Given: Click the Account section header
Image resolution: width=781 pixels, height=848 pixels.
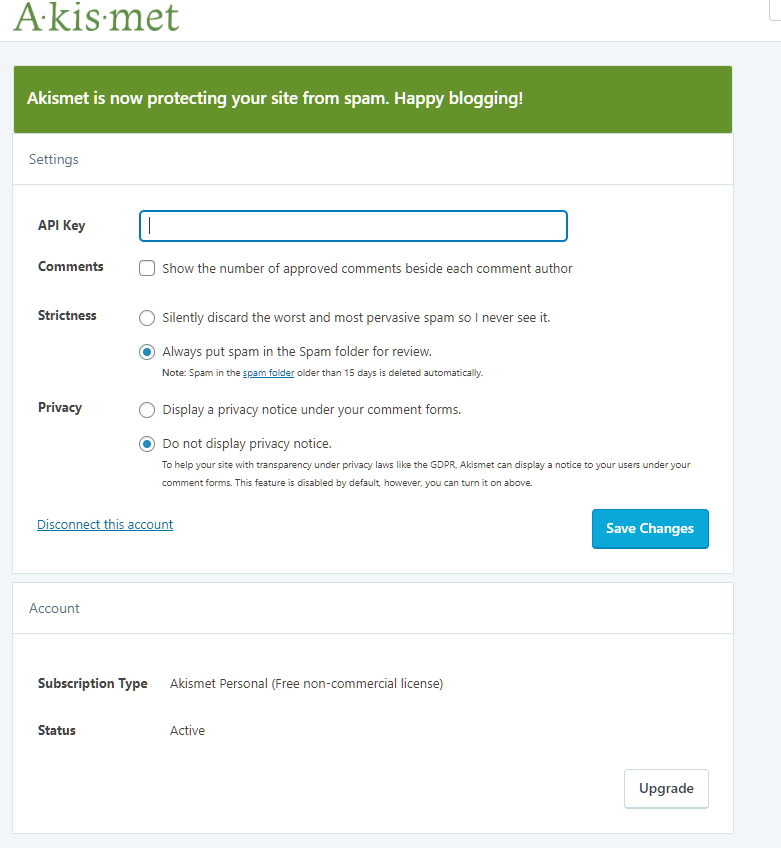Looking at the screenshot, I should (54, 608).
